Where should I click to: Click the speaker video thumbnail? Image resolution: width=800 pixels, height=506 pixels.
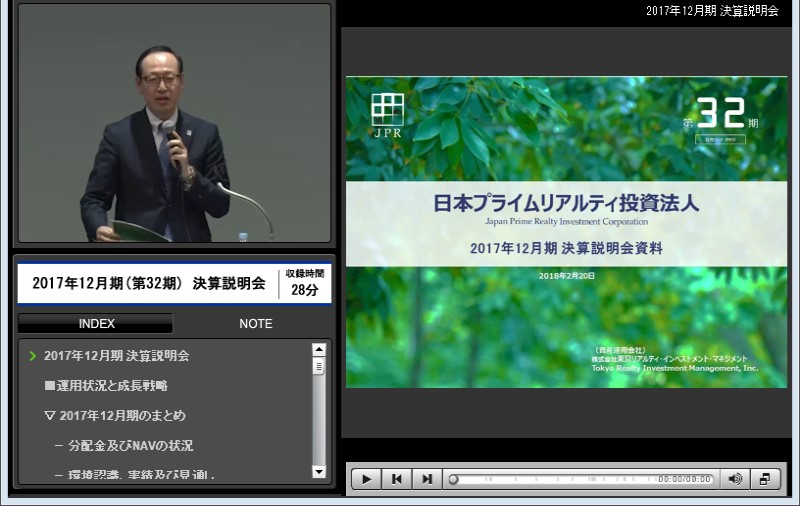[174, 123]
